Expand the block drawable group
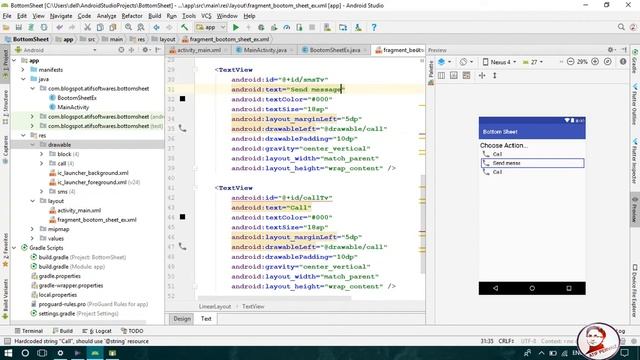This screenshot has height=360, width=640. pos(42,154)
